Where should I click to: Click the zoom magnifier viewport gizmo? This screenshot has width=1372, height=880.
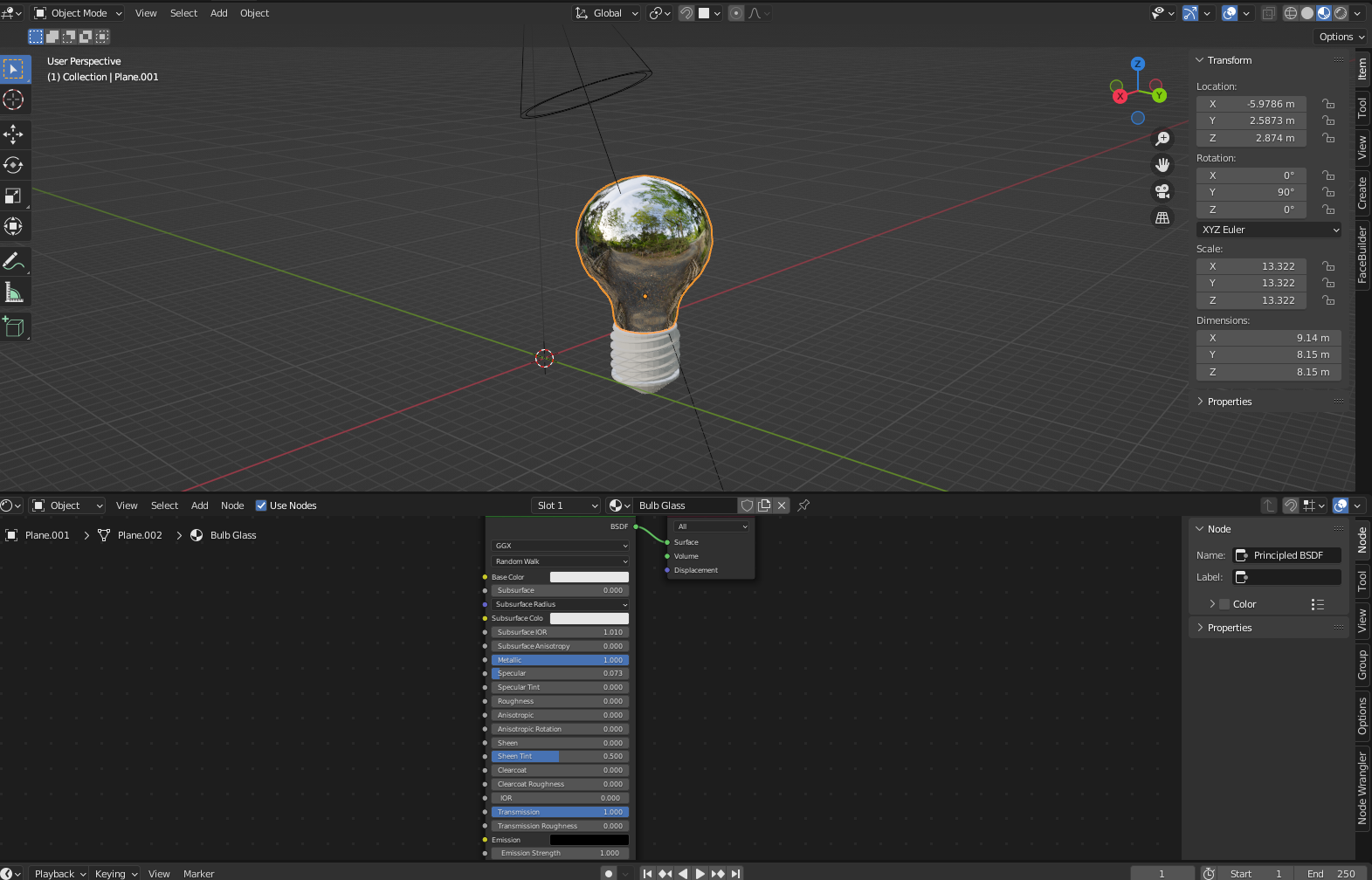1162,139
